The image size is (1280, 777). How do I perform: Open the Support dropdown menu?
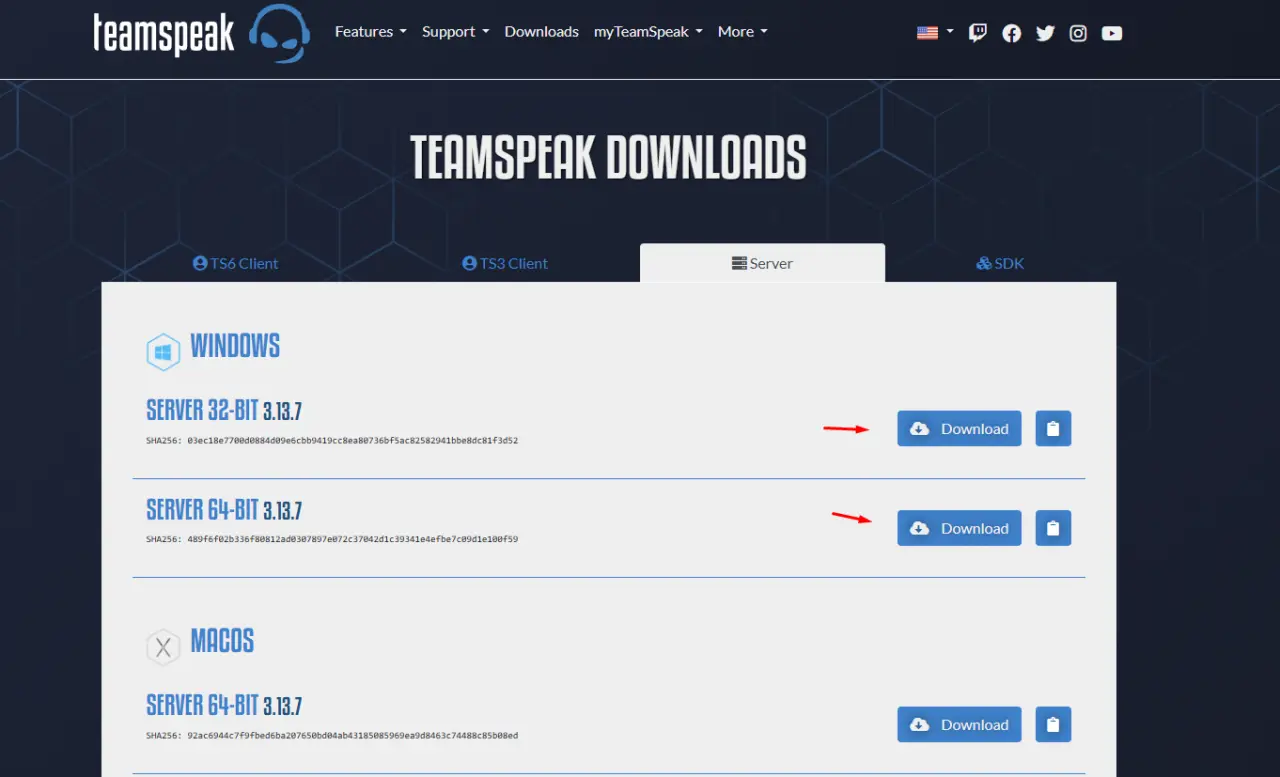(x=455, y=32)
